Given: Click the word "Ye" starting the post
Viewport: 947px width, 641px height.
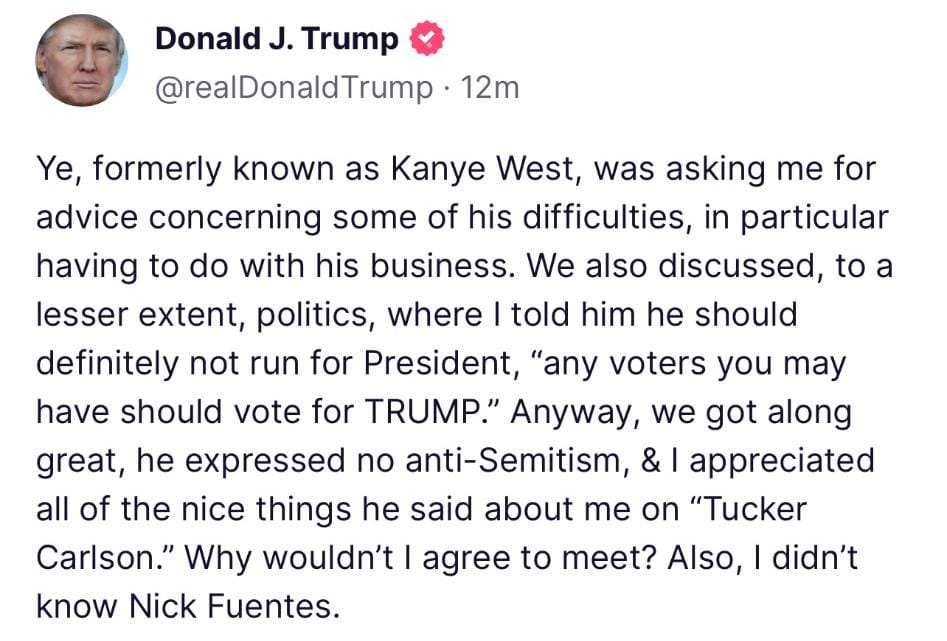Looking at the screenshot, I should (56, 168).
